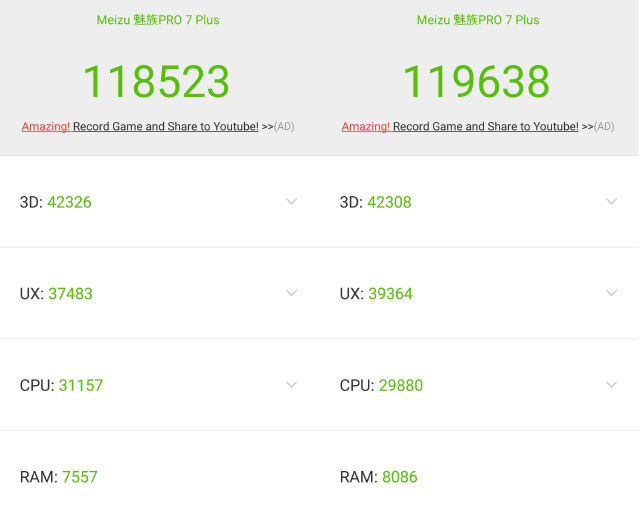Viewport: 640px width, 507px height.
Task: Select device name above score 119638
Action: coord(478,20)
